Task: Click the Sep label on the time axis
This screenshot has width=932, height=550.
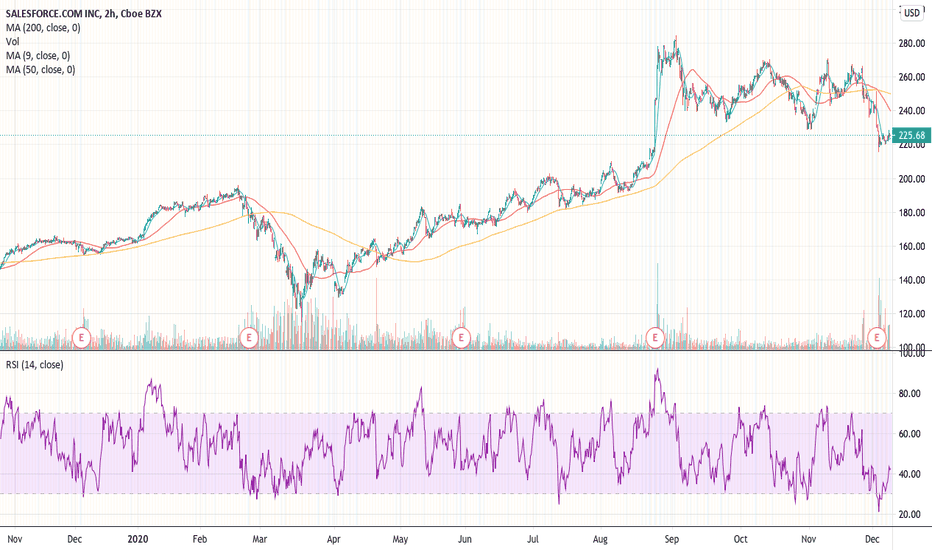Action: coord(672,539)
